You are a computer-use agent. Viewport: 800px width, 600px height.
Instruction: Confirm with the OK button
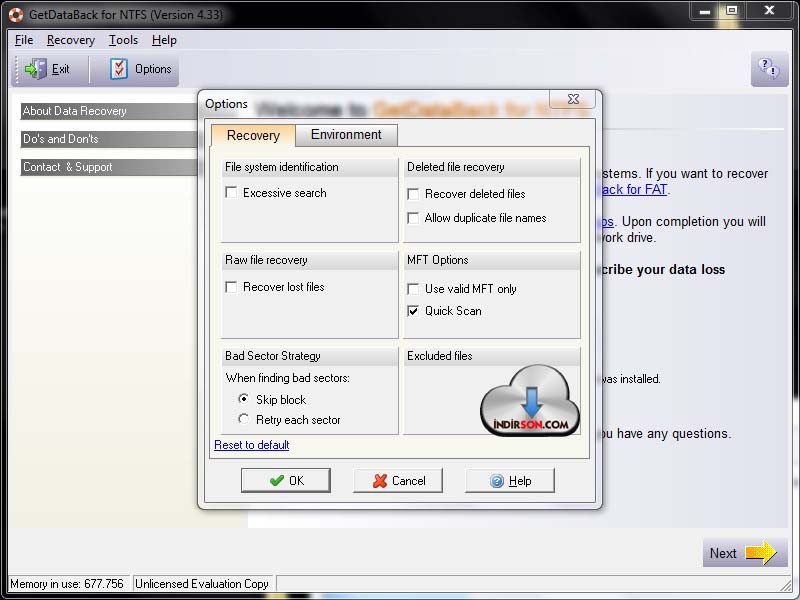click(x=286, y=481)
